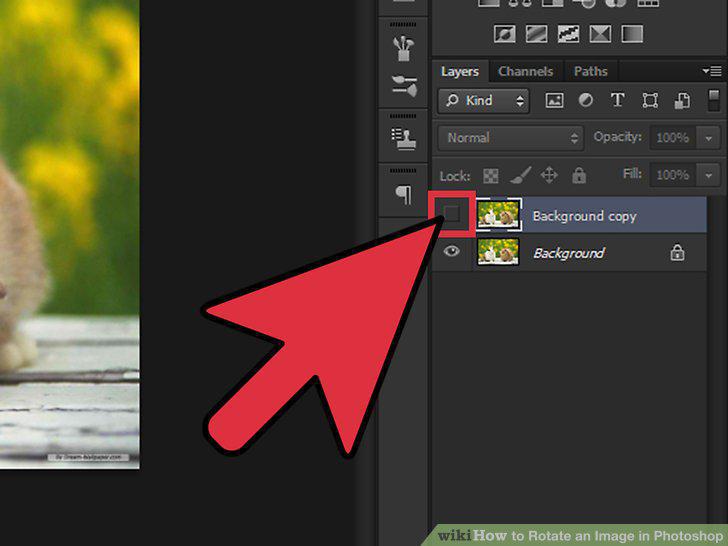Click the Fill 100% value field
The height and width of the screenshot is (546, 728).
coord(672,175)
